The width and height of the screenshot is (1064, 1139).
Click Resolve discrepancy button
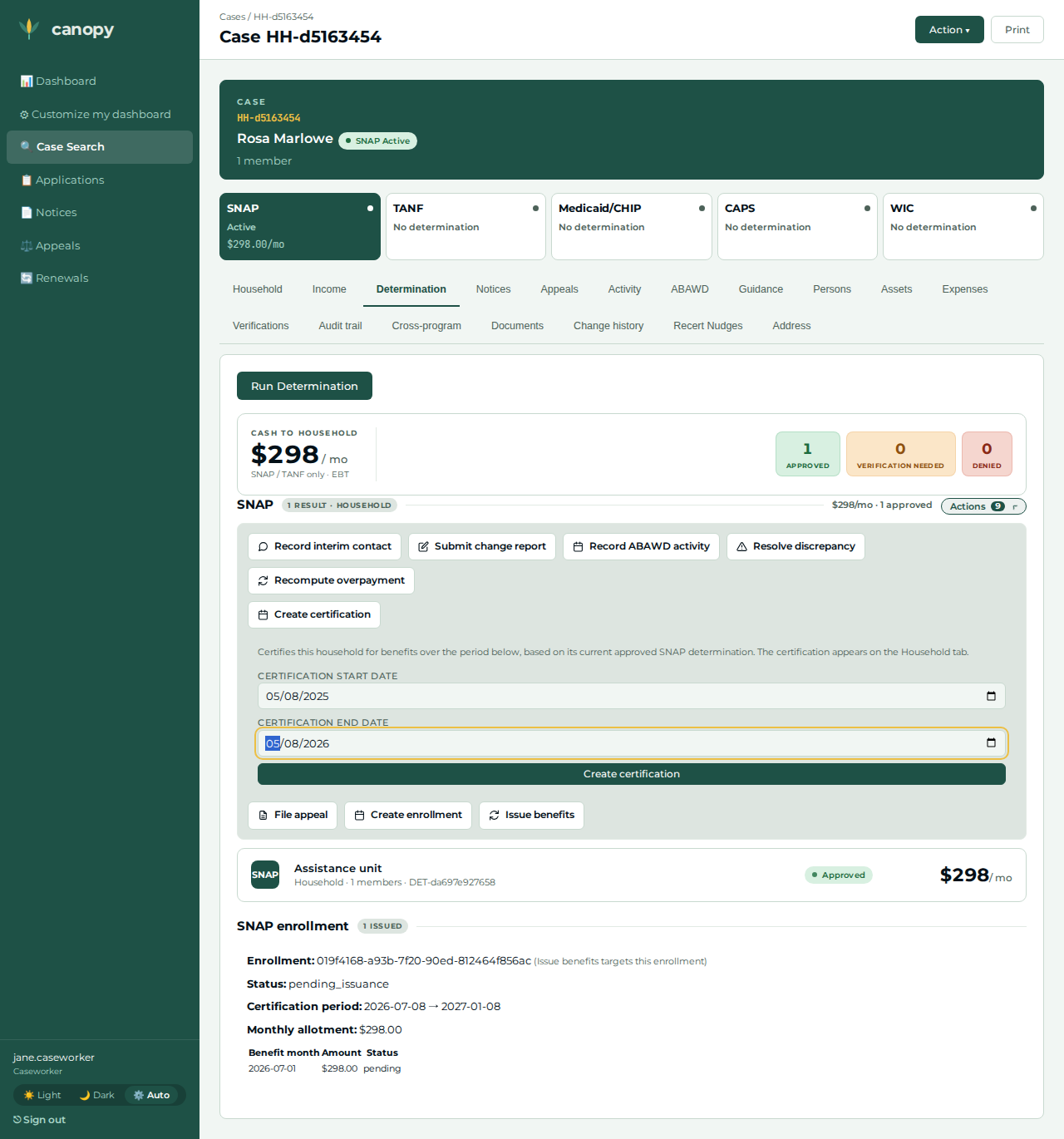796,546
